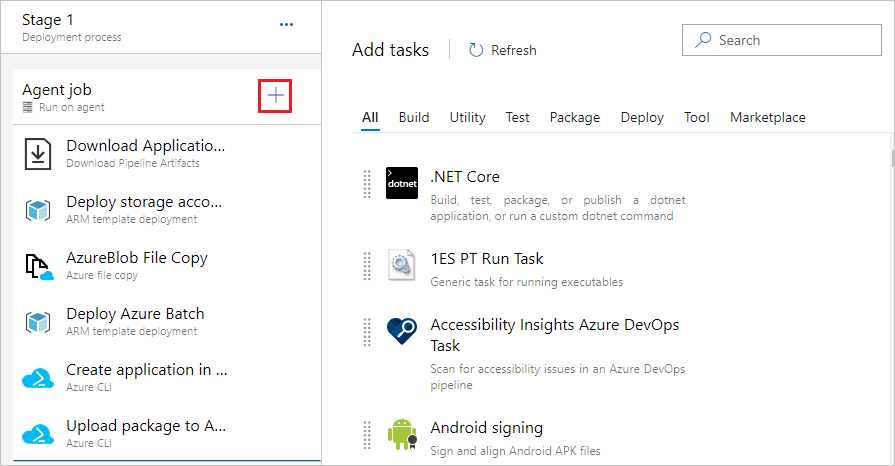Focus the Search tasks input field
The image size is (895, 466).
781,40
